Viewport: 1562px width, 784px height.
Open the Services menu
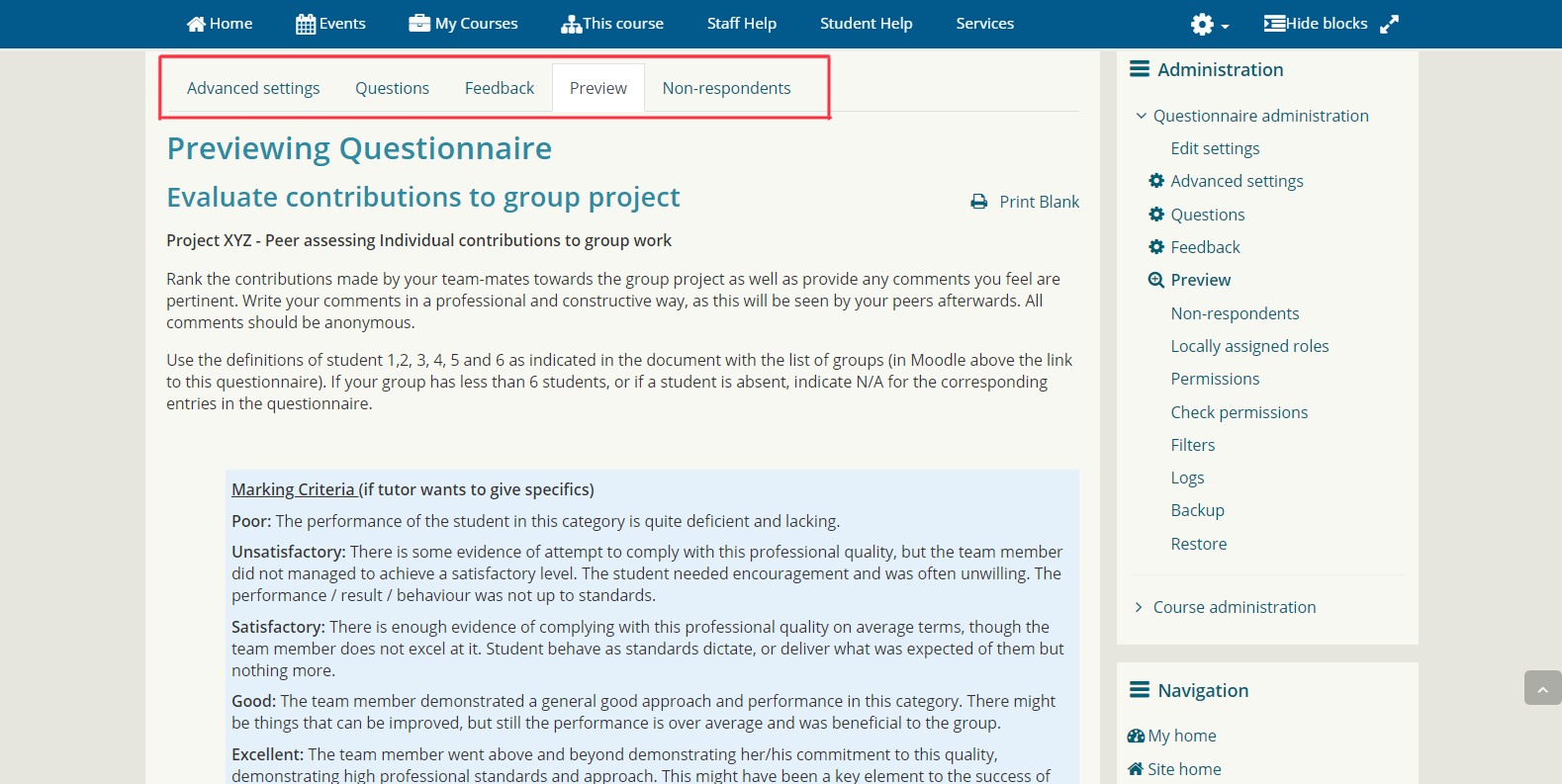tap(985, 24)
